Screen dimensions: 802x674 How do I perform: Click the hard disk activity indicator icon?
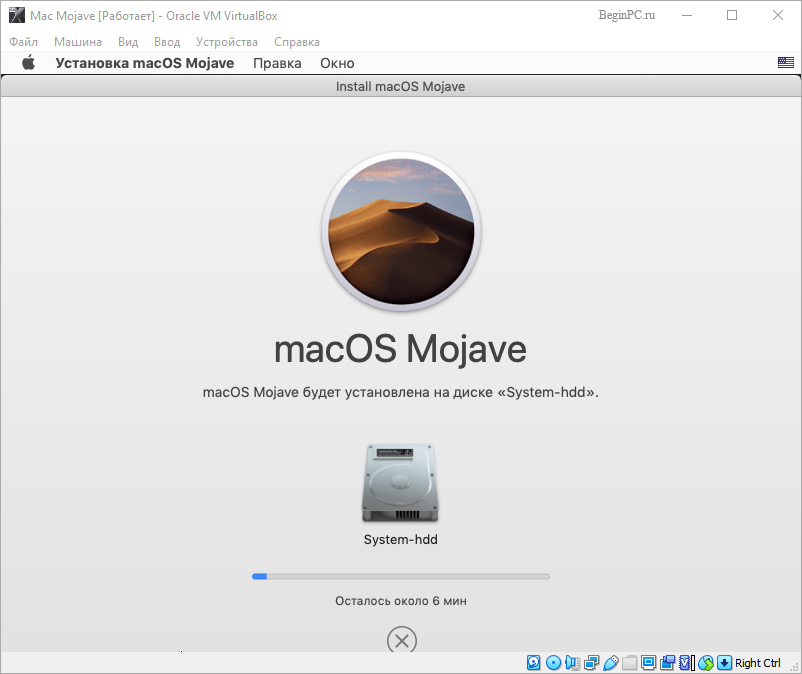(533, 663)
